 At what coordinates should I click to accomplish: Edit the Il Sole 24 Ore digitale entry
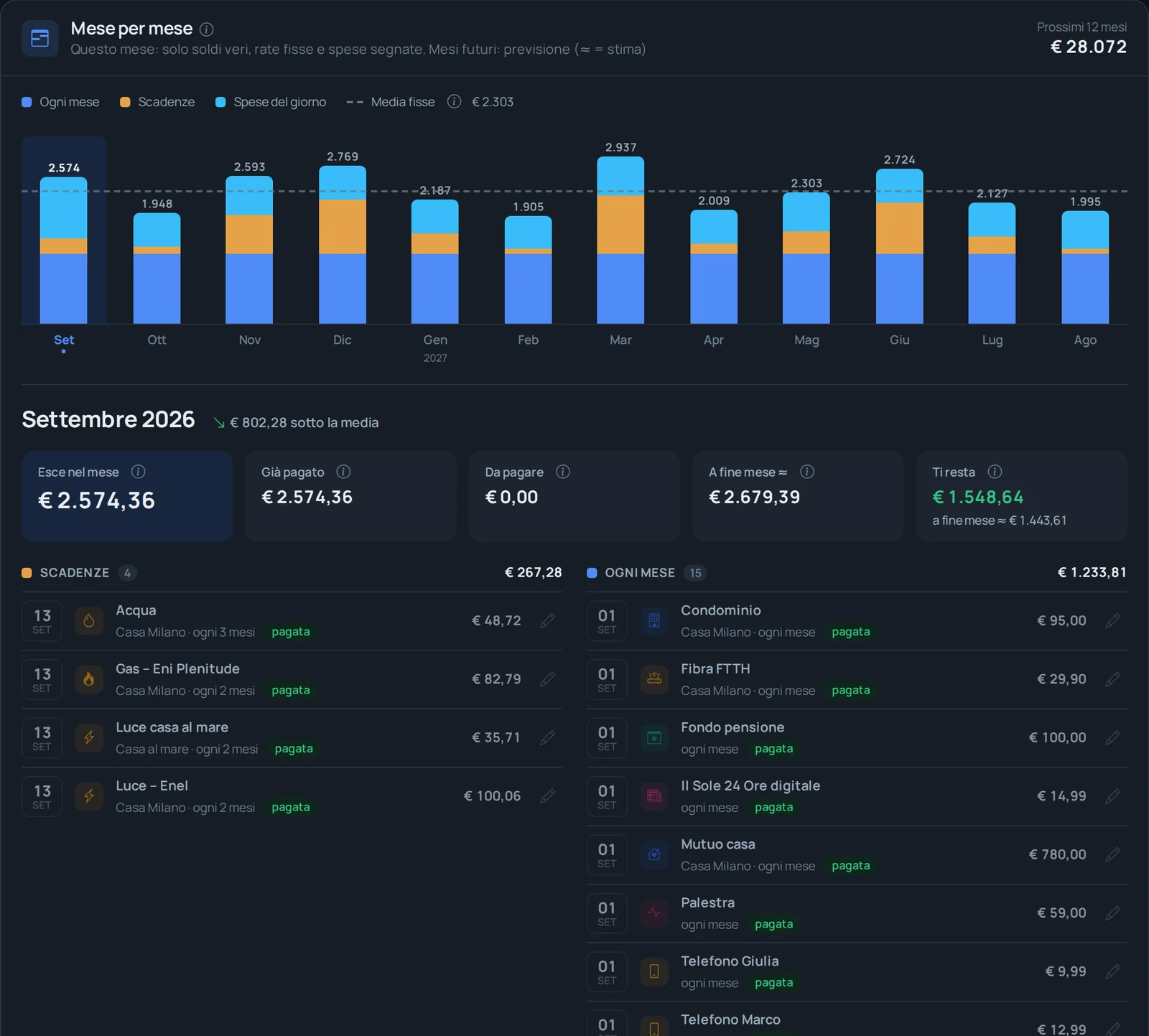tap(1113, 796)
